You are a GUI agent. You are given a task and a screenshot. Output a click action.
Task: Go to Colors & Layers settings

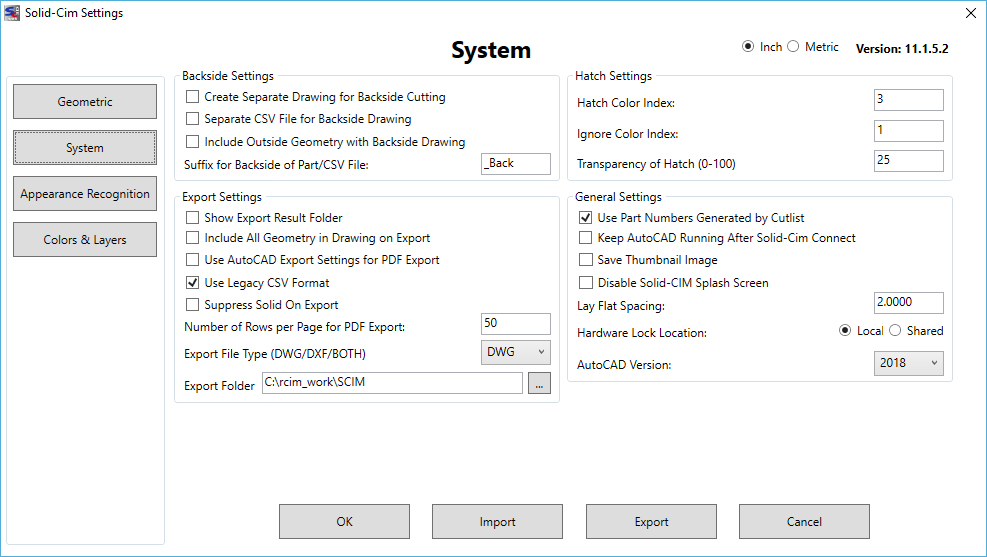pos(85,239)
